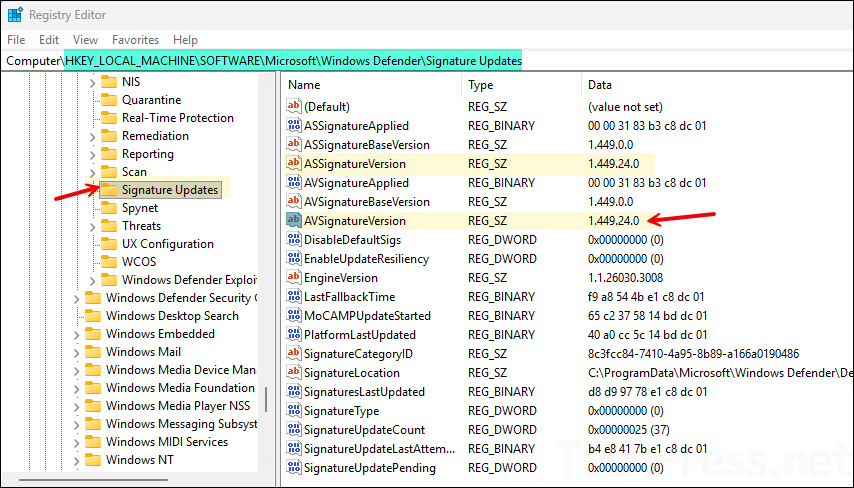The height and width of the screenshot is (488, 854).
Task: Open the View menu
Action: 85,40
